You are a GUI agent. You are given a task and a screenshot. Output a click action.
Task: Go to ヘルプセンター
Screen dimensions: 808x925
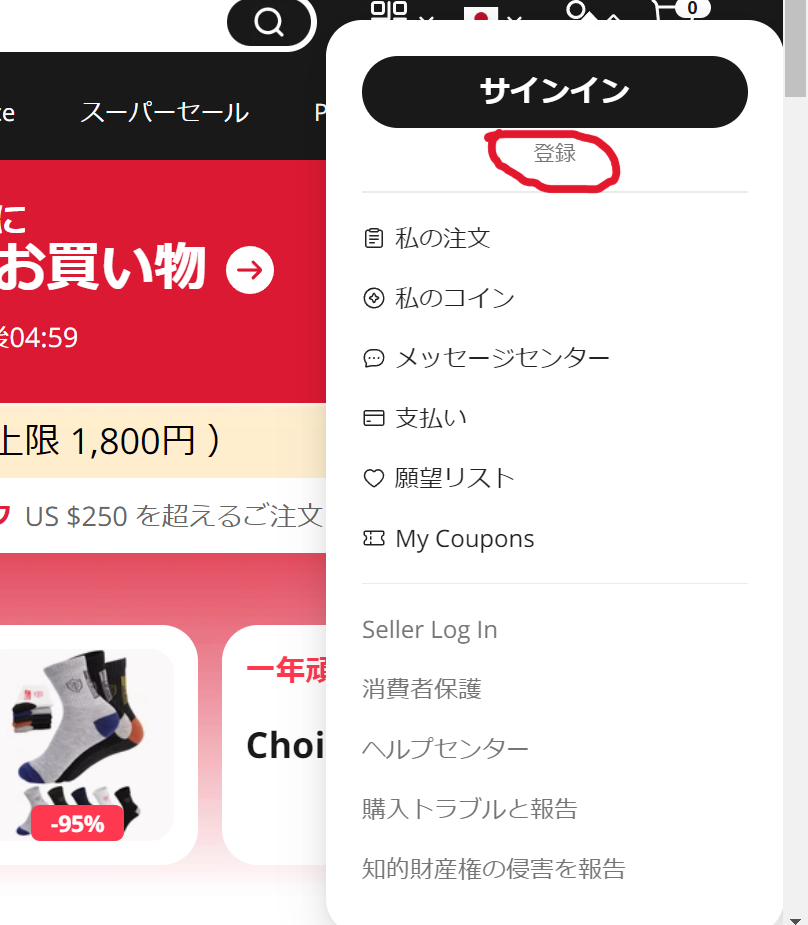point(445,749)
